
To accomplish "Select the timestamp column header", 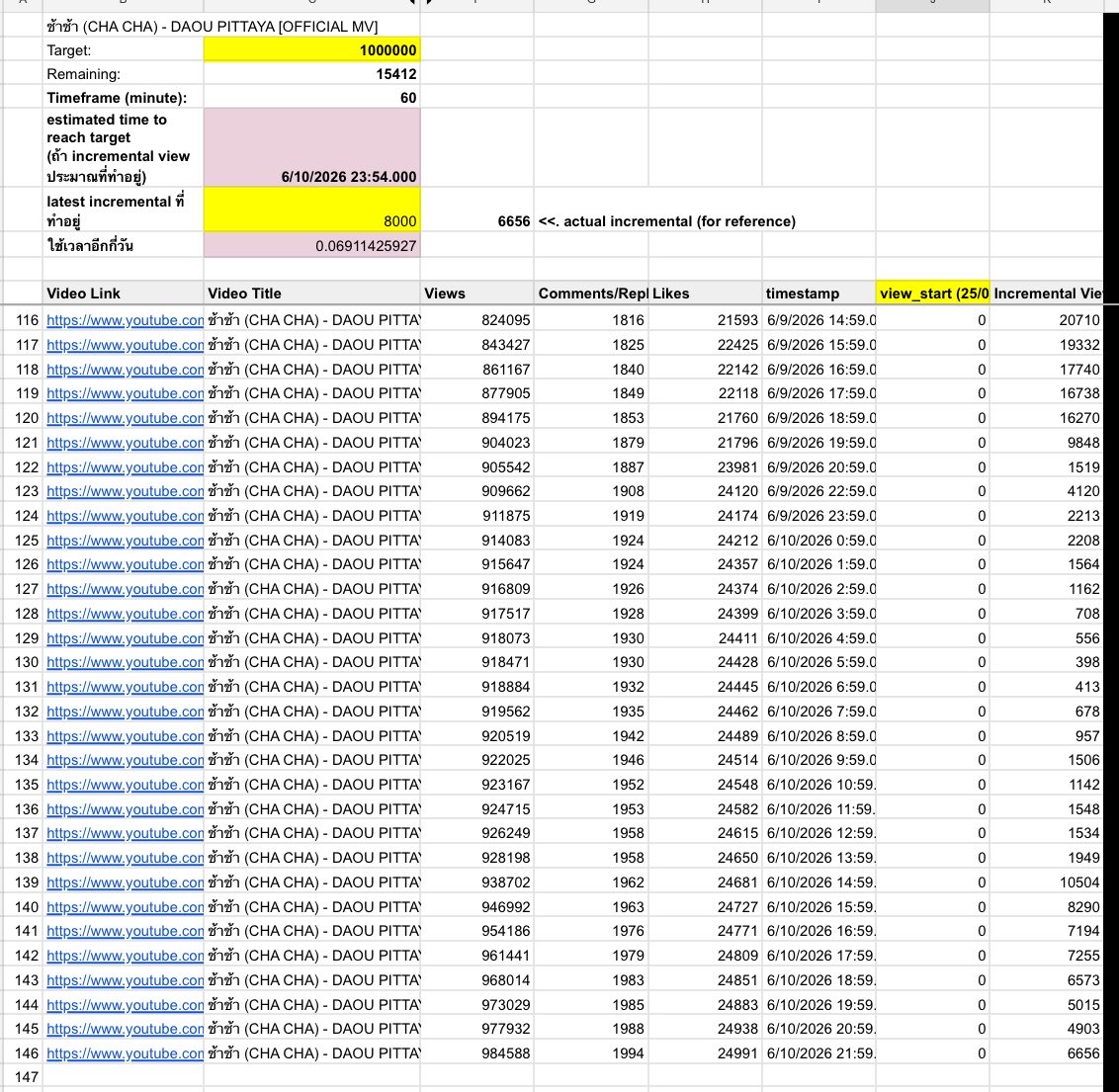I will point(819,294).
